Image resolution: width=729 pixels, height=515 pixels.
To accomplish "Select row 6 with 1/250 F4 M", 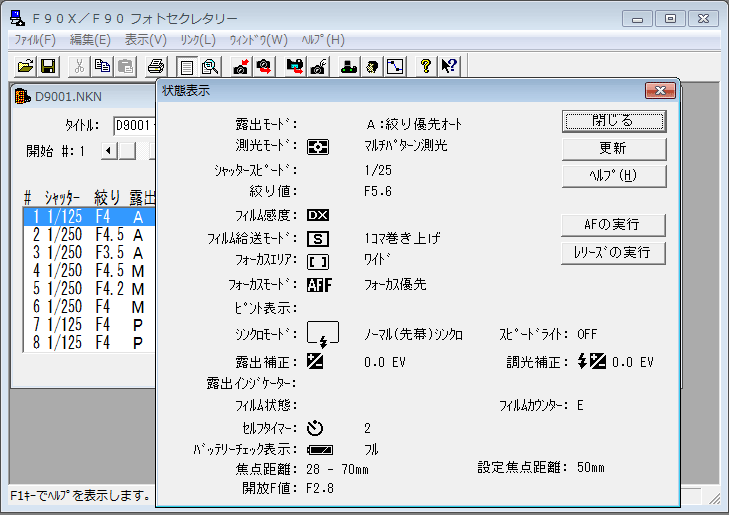I will (89, 307).
